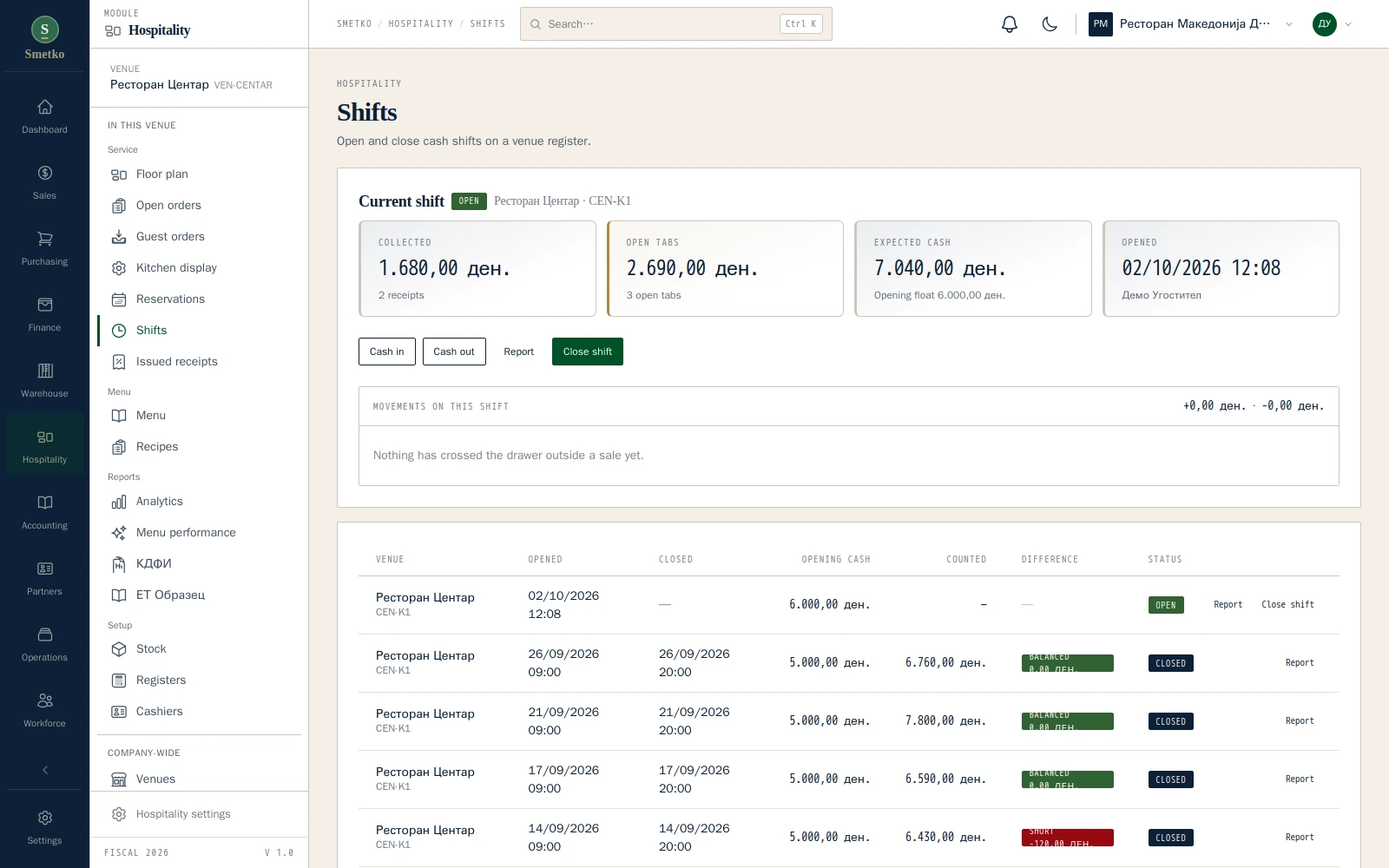Screen dimensions: 1389x868
Task: Focus the Search field
Action: (x=675, y=24)
